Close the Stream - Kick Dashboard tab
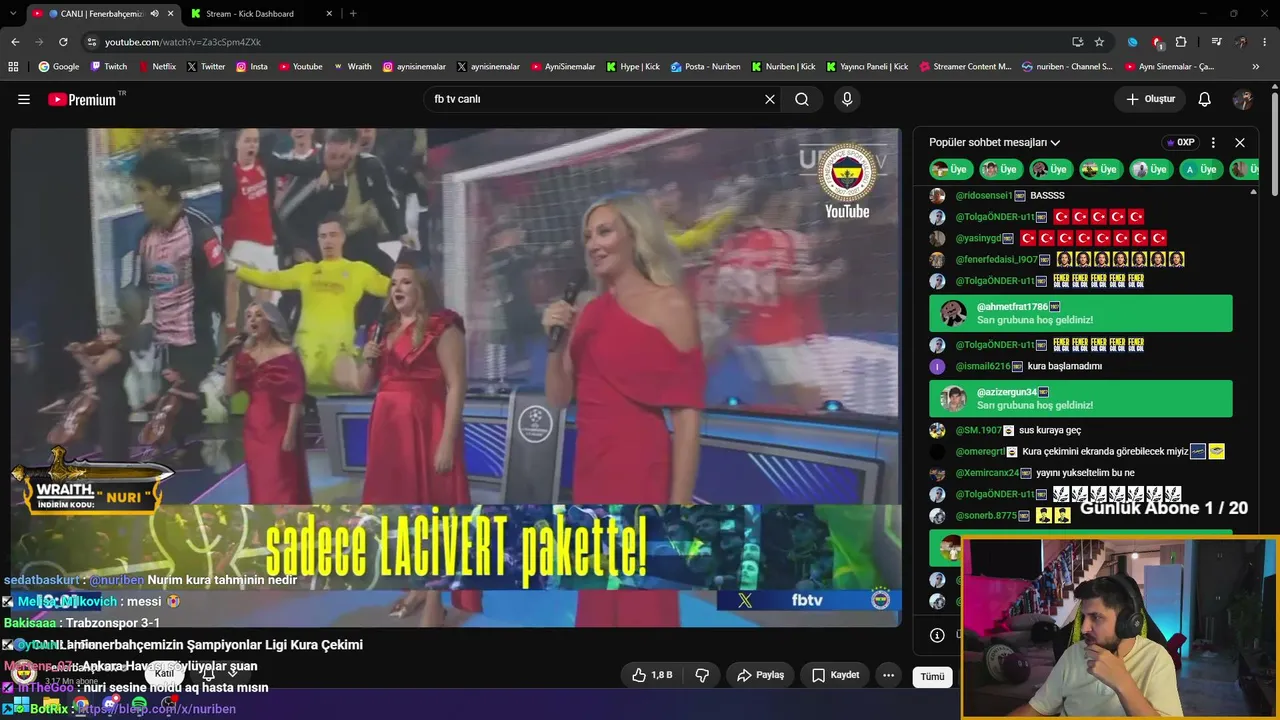Screen dimensions: 1280x720 329,14
